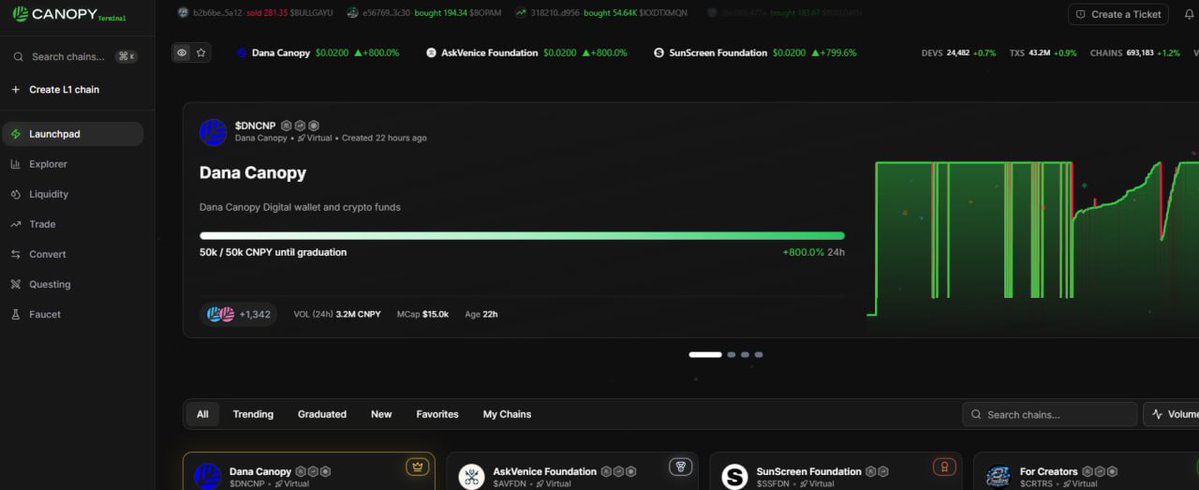Click the Search chains field above chain list
This screenshot has width=1199, height=490.
[x=1050, y=414]
